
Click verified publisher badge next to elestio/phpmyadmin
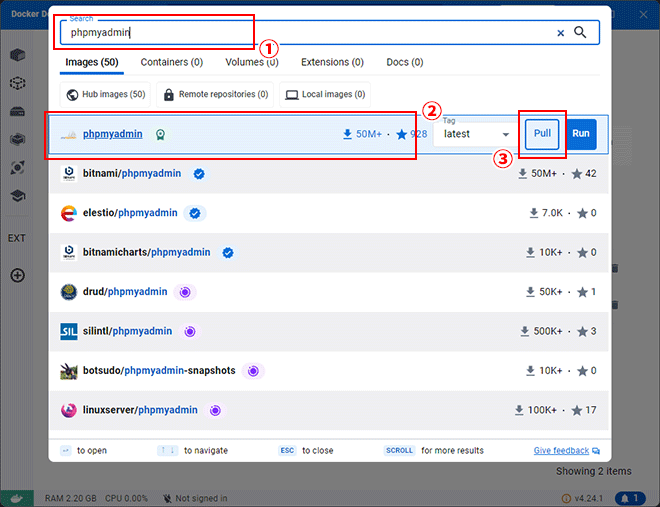194,213
